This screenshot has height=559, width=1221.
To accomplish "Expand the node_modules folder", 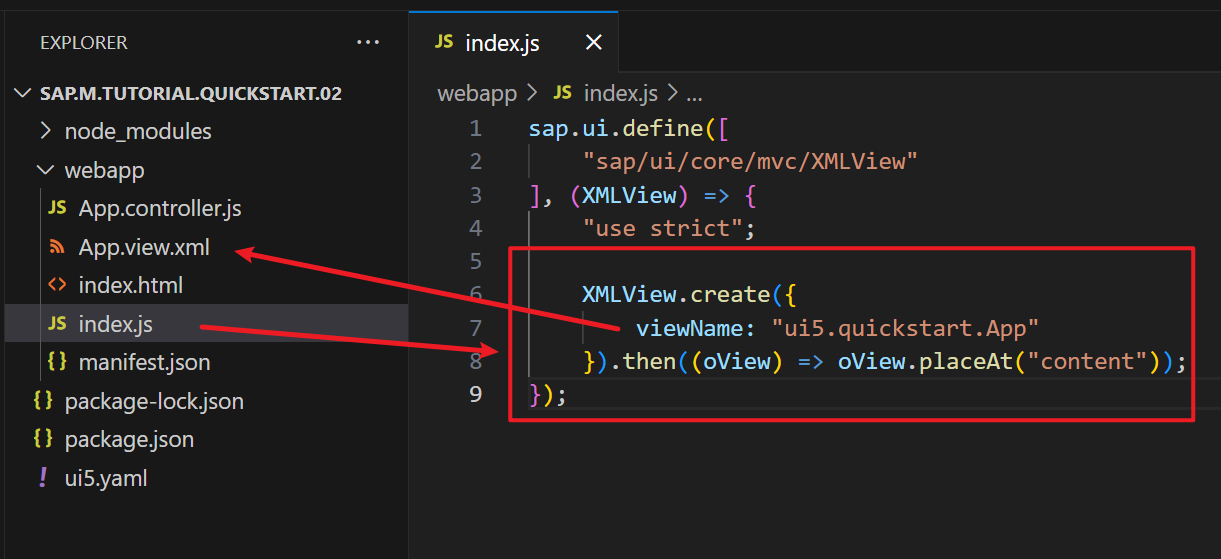I will pyautogui.click(x=138, y=131).
